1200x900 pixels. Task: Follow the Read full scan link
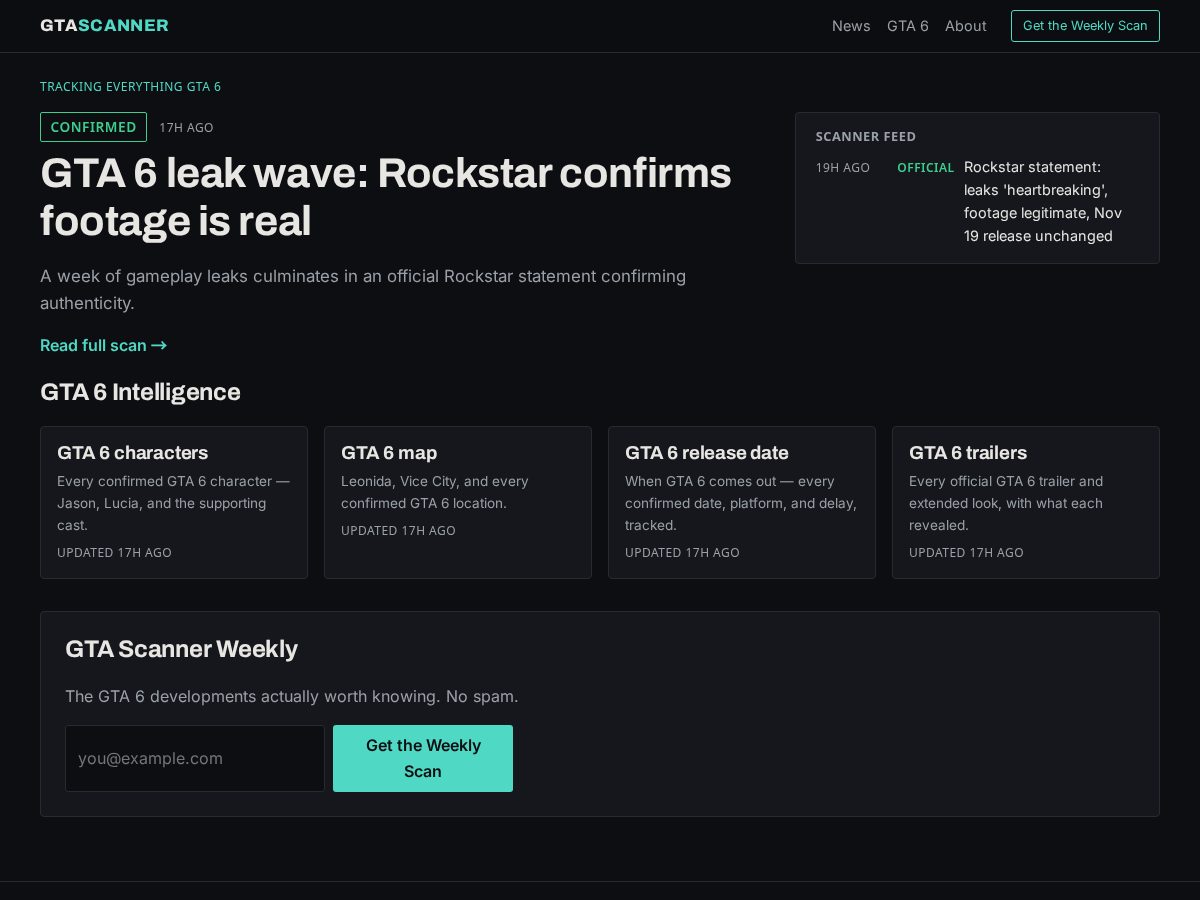[103, 345]
